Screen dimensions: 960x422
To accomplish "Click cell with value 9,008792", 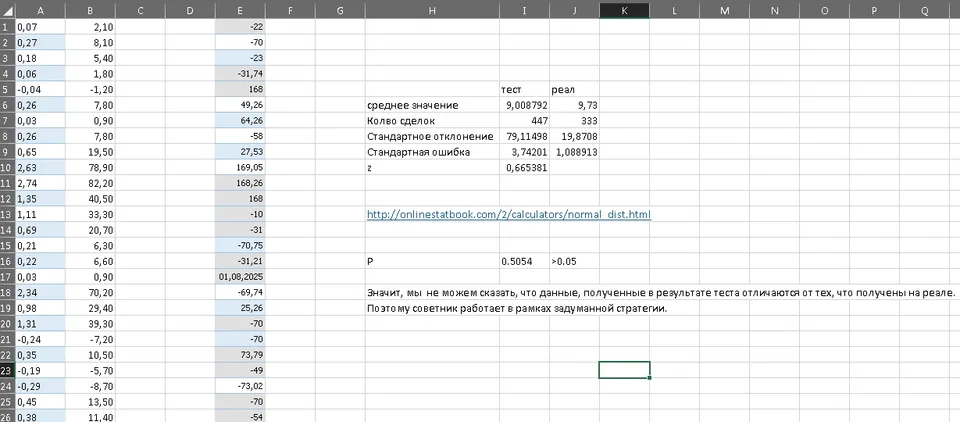I will click(525, 105).
